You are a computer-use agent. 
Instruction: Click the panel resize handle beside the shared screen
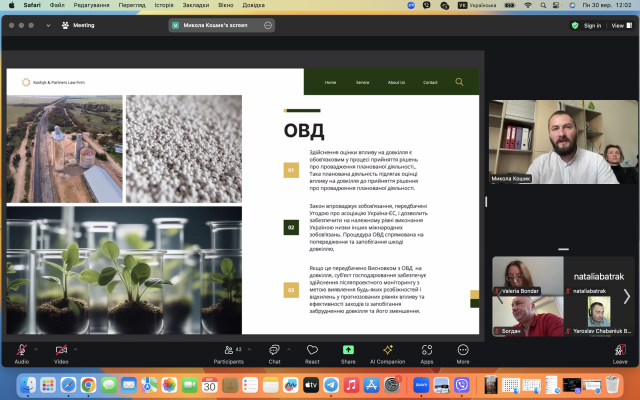pyautogui.click(x=486, y=202)
